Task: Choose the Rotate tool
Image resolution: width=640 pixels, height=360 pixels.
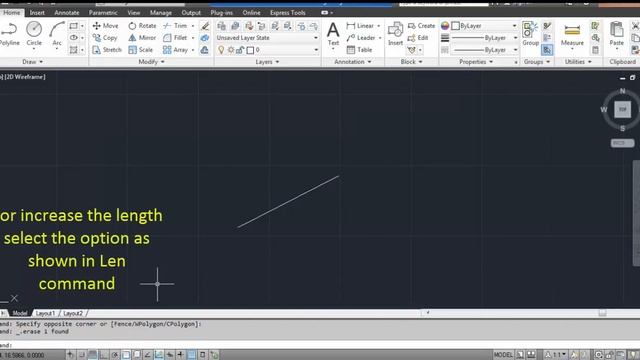Action: coord(142,26)
